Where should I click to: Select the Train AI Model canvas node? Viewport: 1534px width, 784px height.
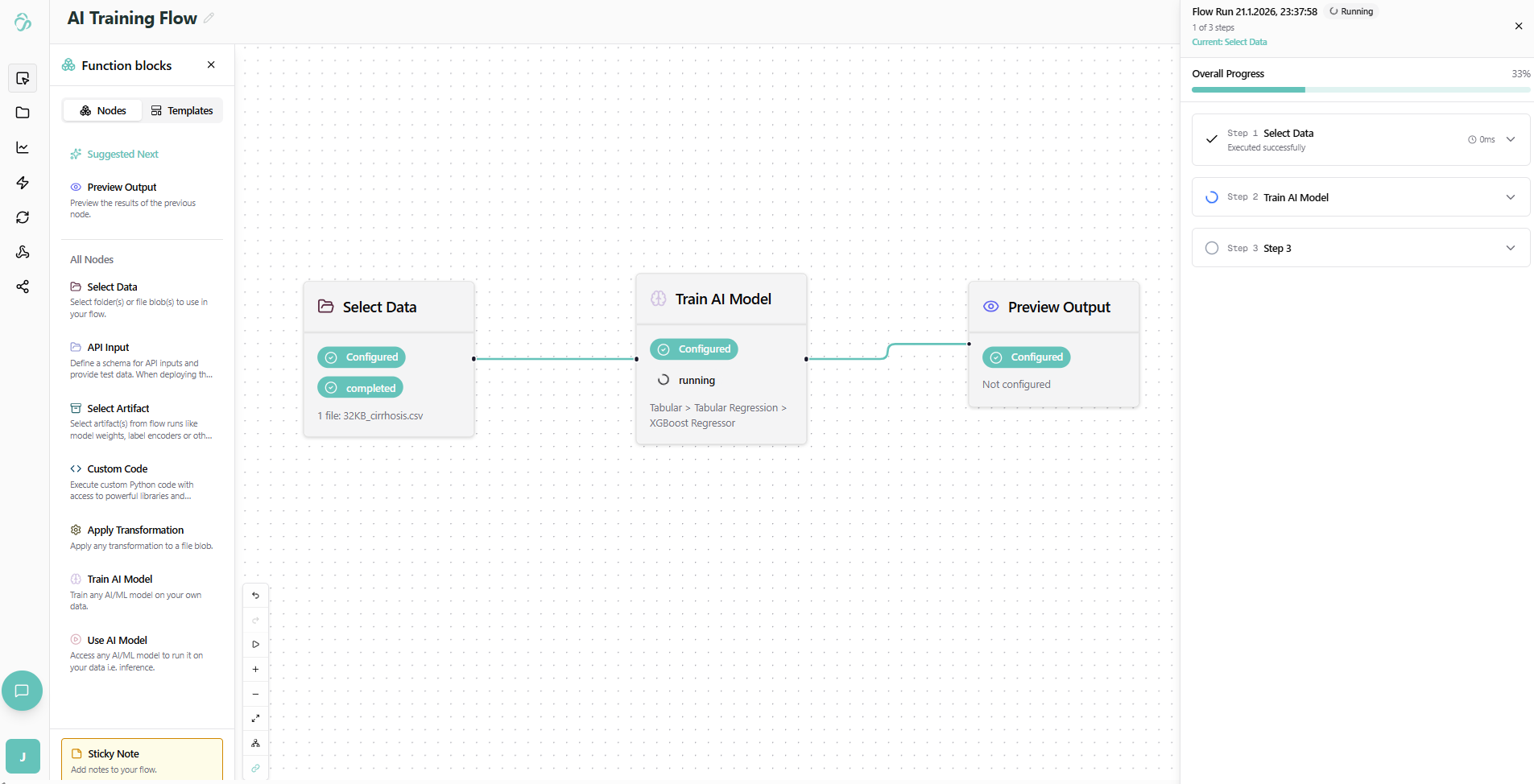click(x=722, y=299)
